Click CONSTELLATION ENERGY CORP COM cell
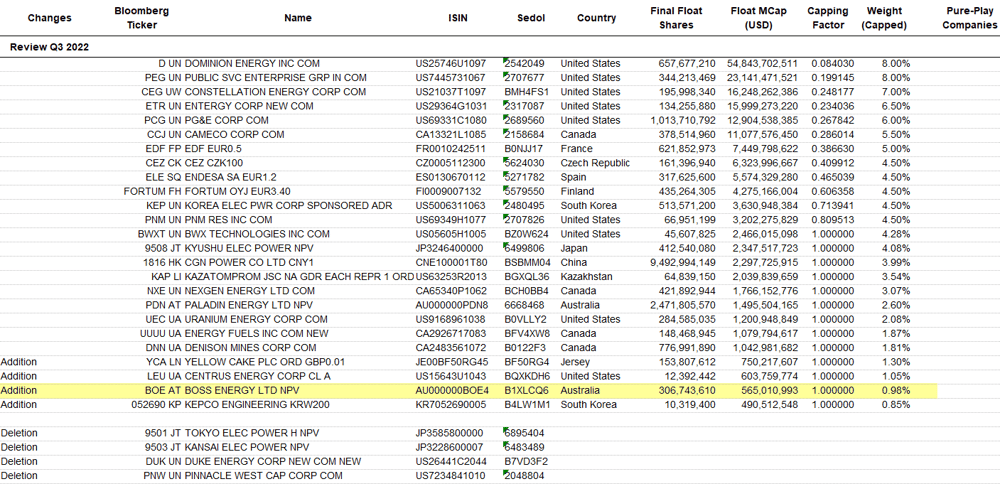The width and height of the screenshot is (1000, 484). (x=275, y=92)
